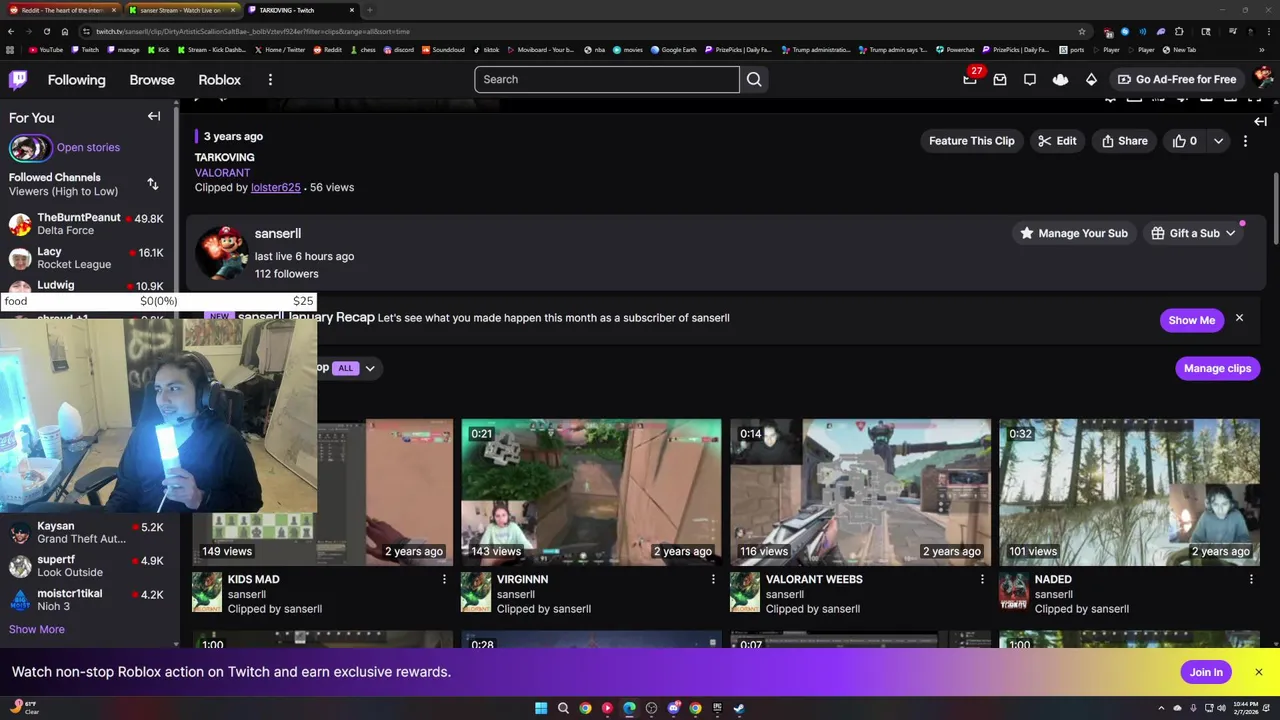Screen dimensions: 1280x720
Task: Open the Following tab
Action: (76, 80)
